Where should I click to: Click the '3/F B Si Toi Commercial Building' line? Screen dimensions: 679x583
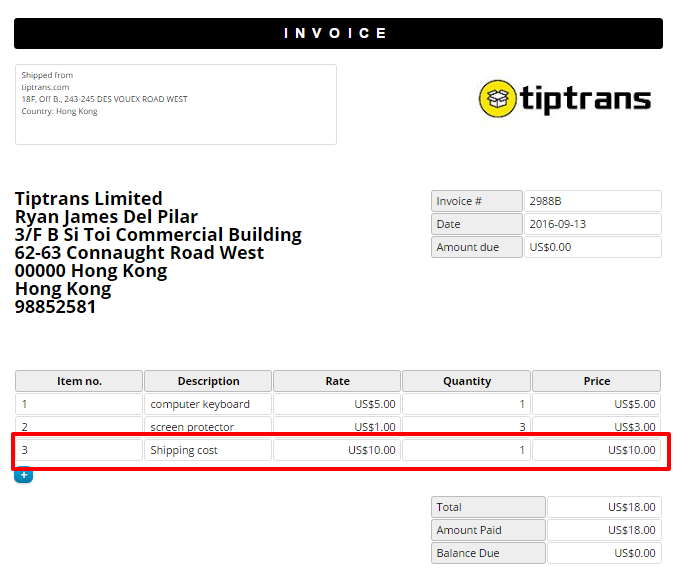(158, 235)
